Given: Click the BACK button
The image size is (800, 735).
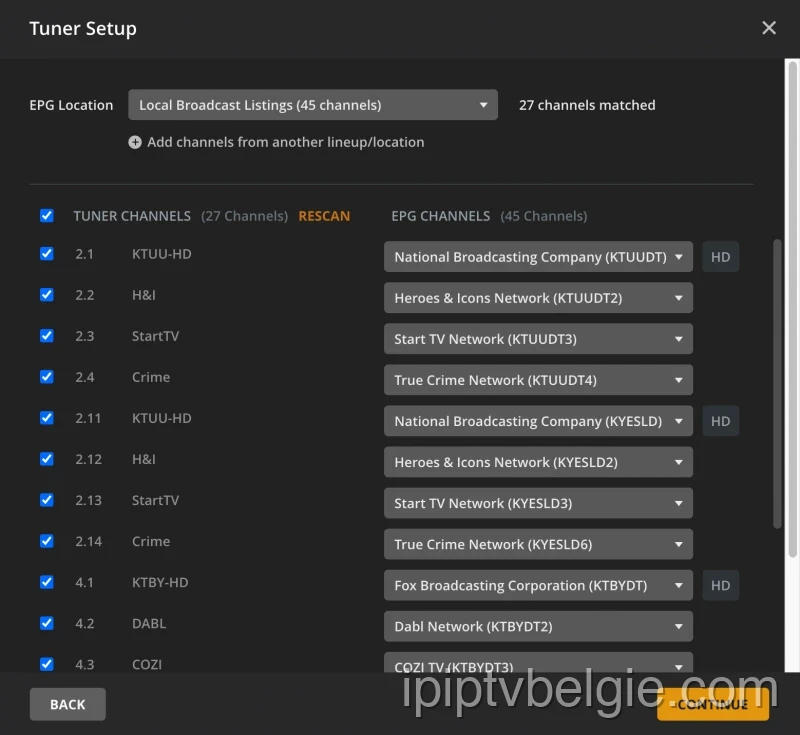Looking at the screenshot, I should 67,704.
